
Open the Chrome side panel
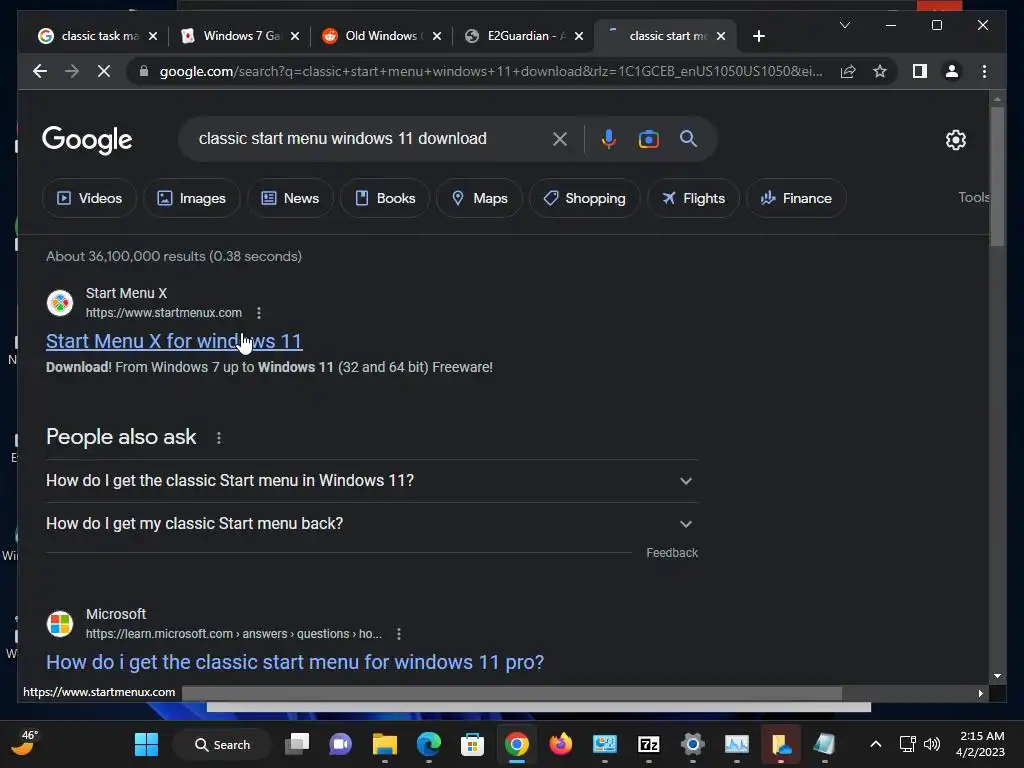tap(920, 71)
